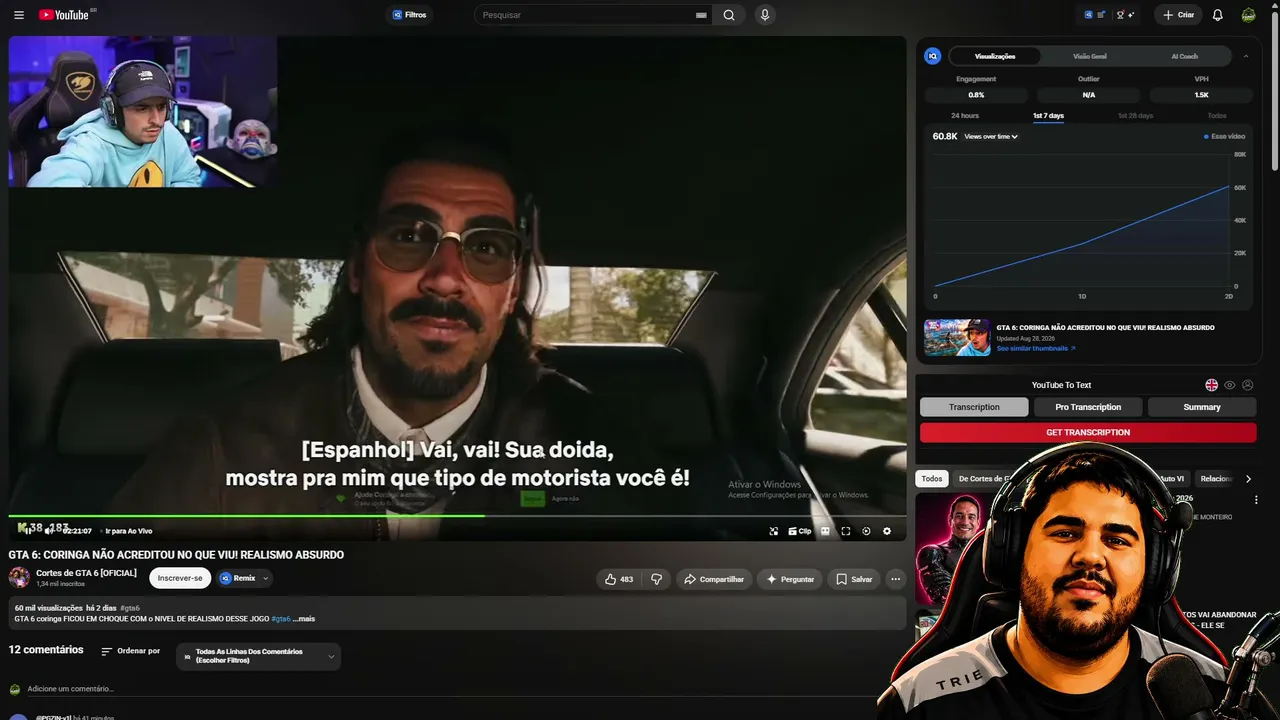Open player settings gear
1280x720 pixels.
pos(887,531)
